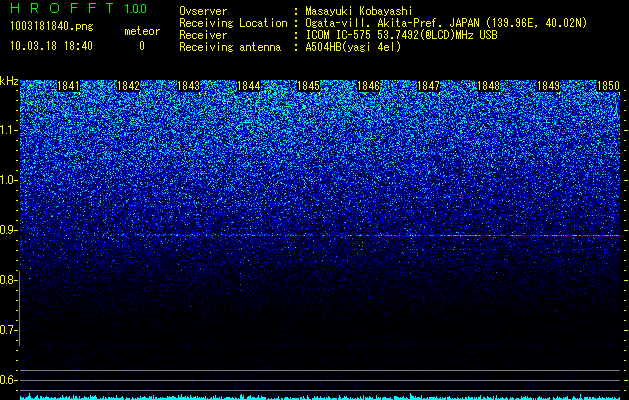
Task: Click the meteor count value 0
Action: click(x=142, y=46)
